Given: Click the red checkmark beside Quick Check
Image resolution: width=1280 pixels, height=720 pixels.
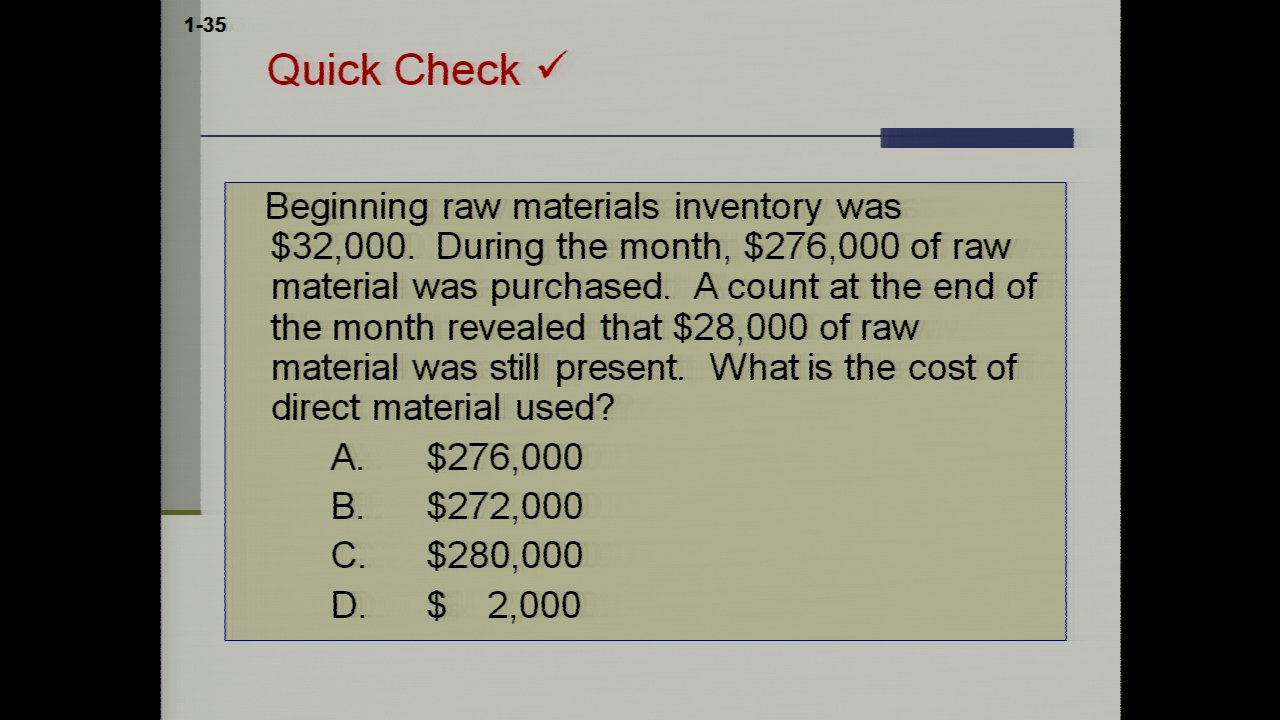Looking at the screenshot, I should click(x=552, y=66).
